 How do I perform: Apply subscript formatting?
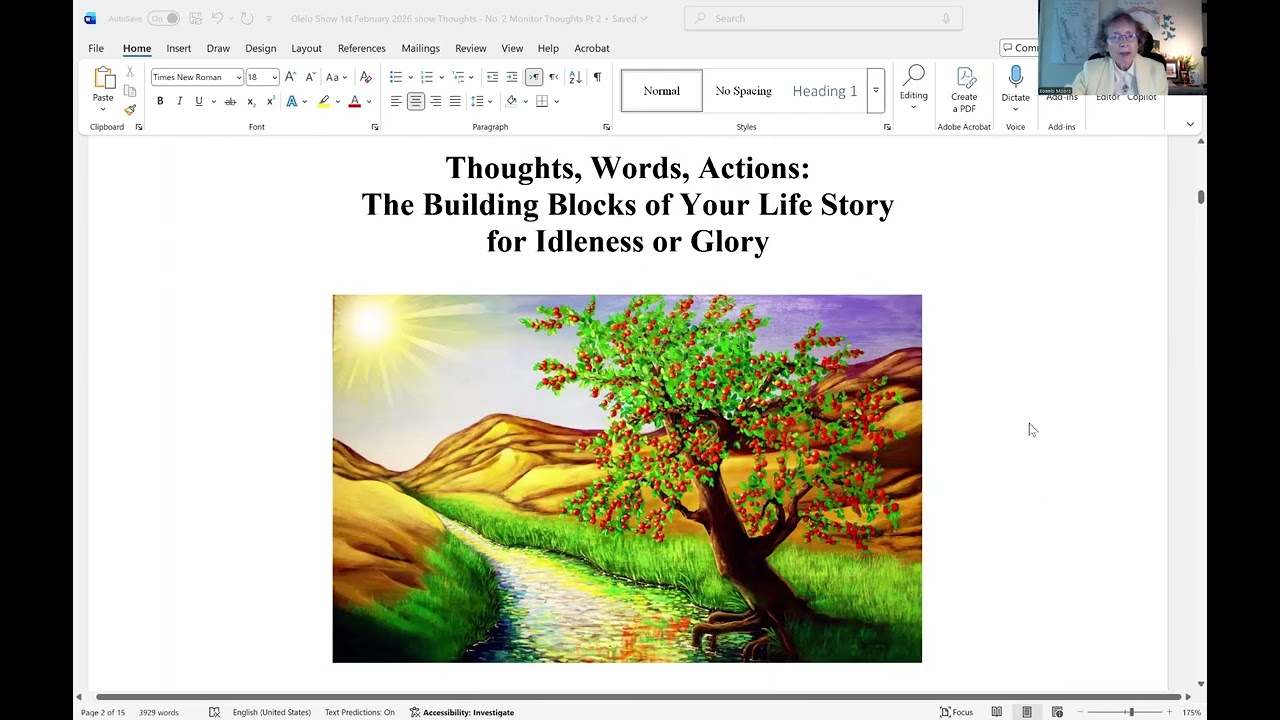pos(251,101)
